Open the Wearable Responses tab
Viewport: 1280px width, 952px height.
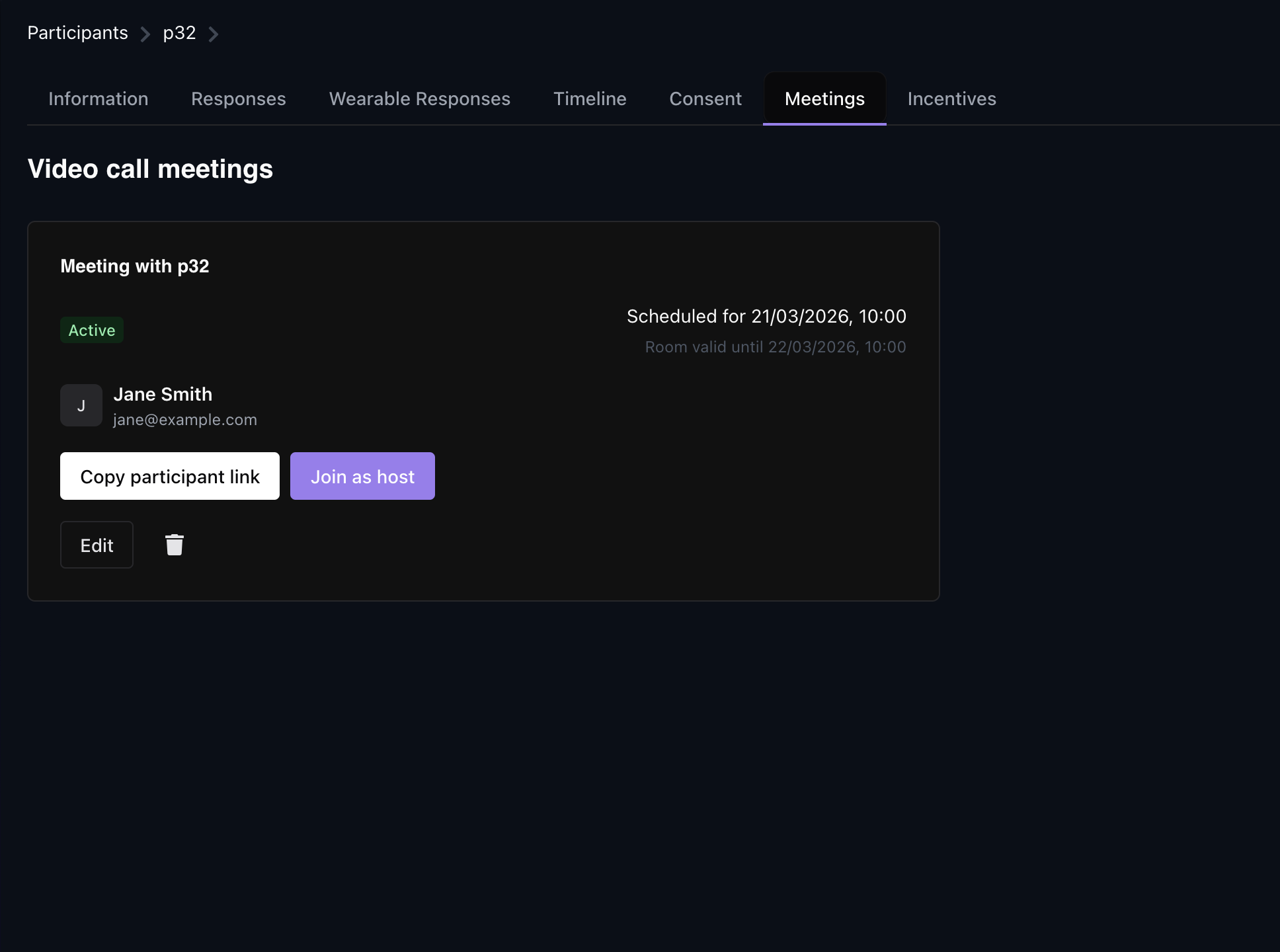(x=419, y=99)
